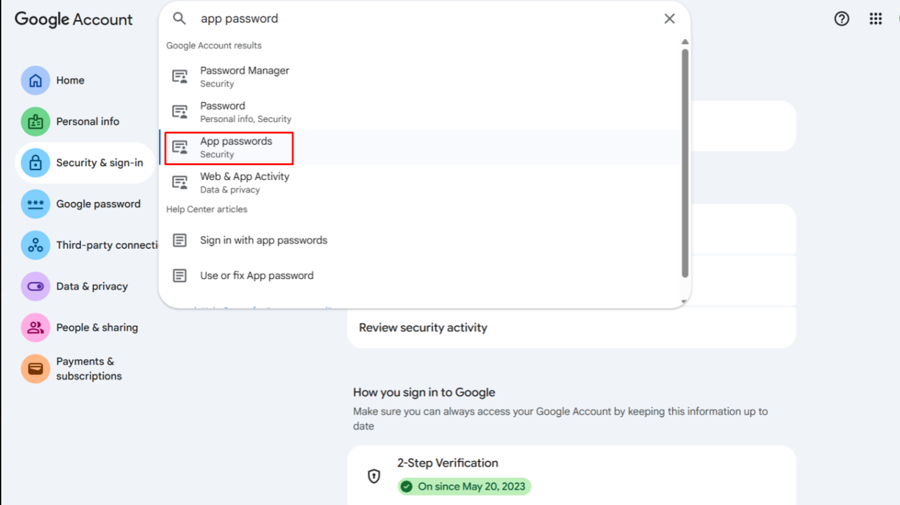The image size is (900, 505).
Task: Open the Google apps grid launcher
Action: pyautogui.click(x=875, y=19)
